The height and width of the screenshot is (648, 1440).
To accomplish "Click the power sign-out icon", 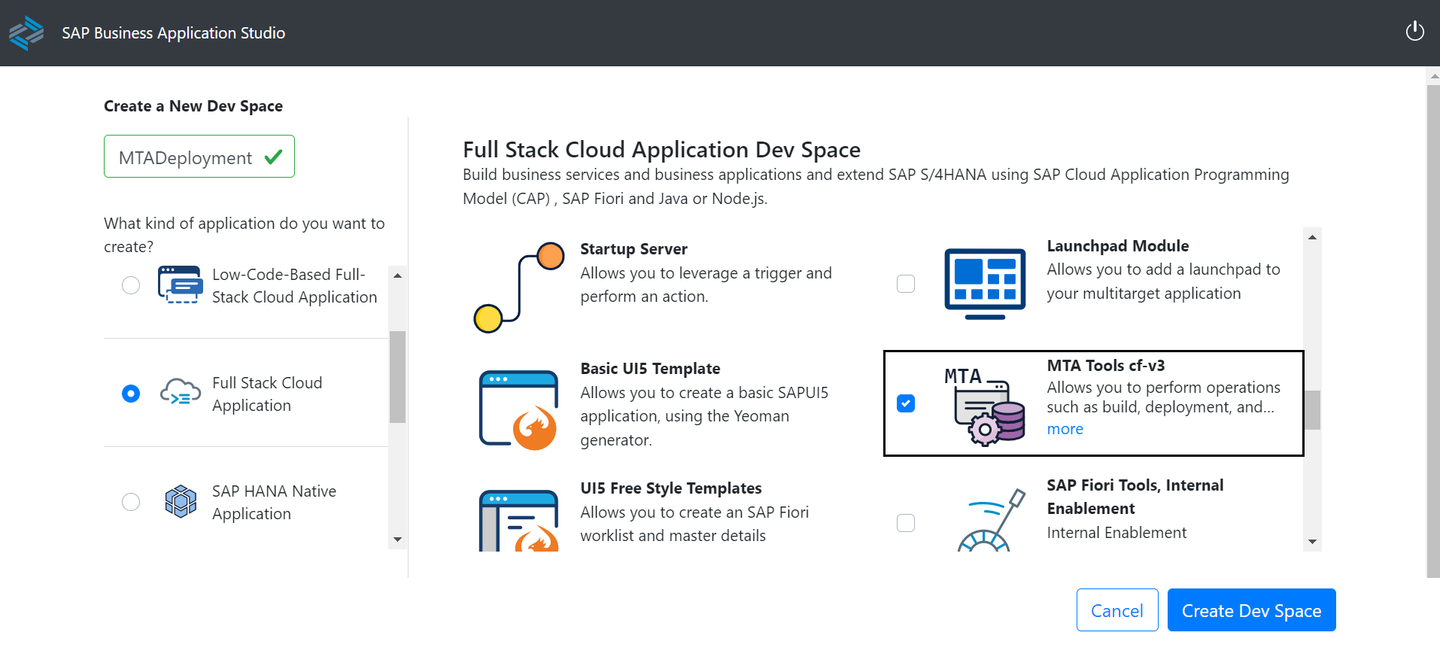I will coord(1414,31).
